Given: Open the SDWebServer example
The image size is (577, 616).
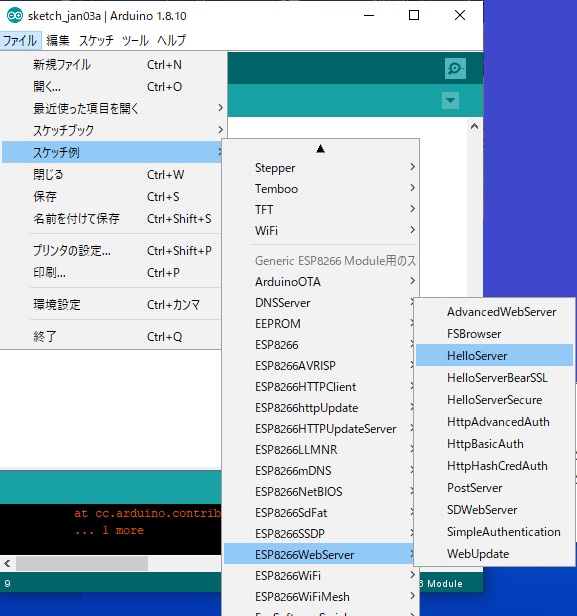Looking at the screenshot, I should pyautogui.click(x=495, y=510).
